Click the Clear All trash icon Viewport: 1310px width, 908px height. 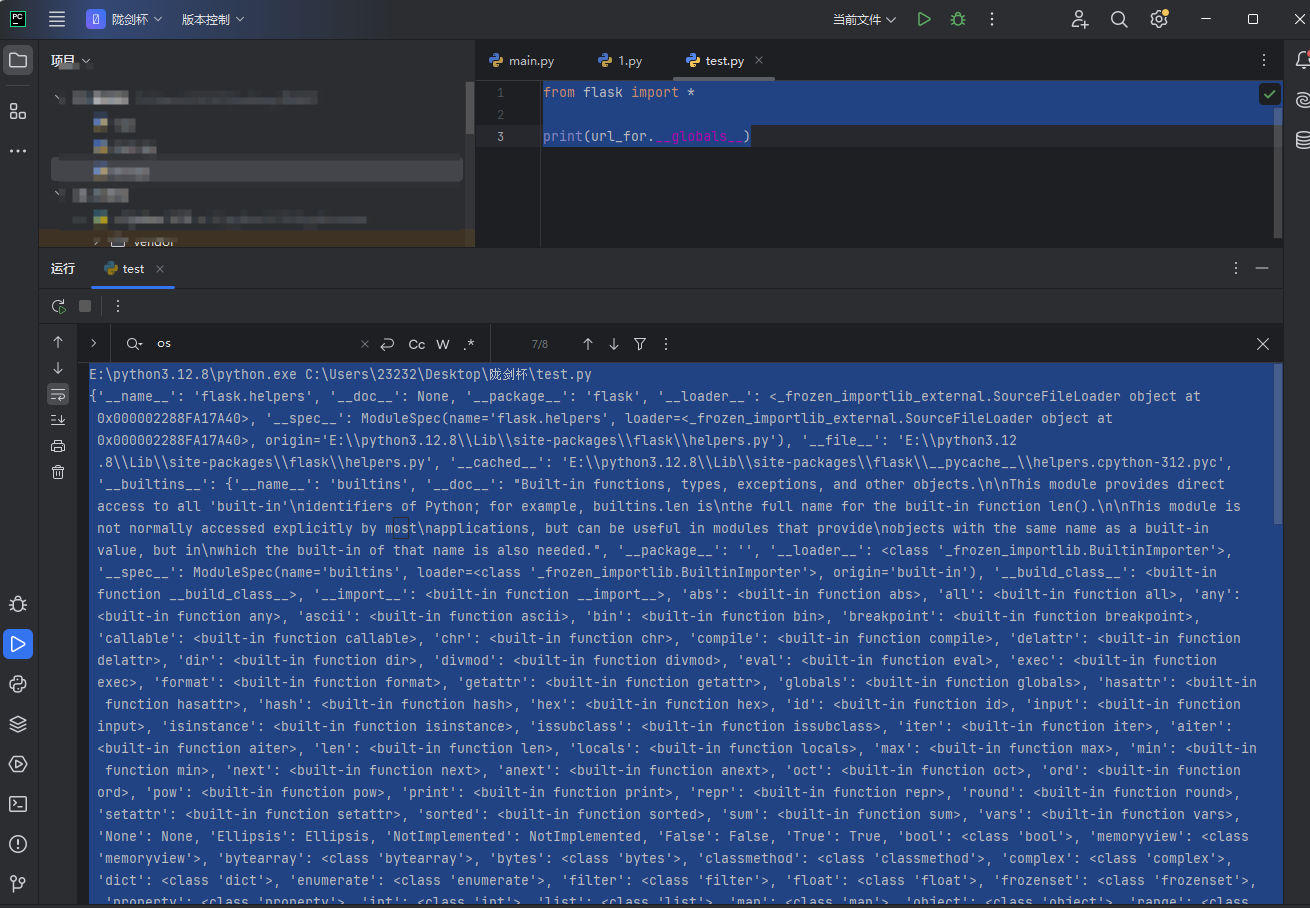pos(58,472)
